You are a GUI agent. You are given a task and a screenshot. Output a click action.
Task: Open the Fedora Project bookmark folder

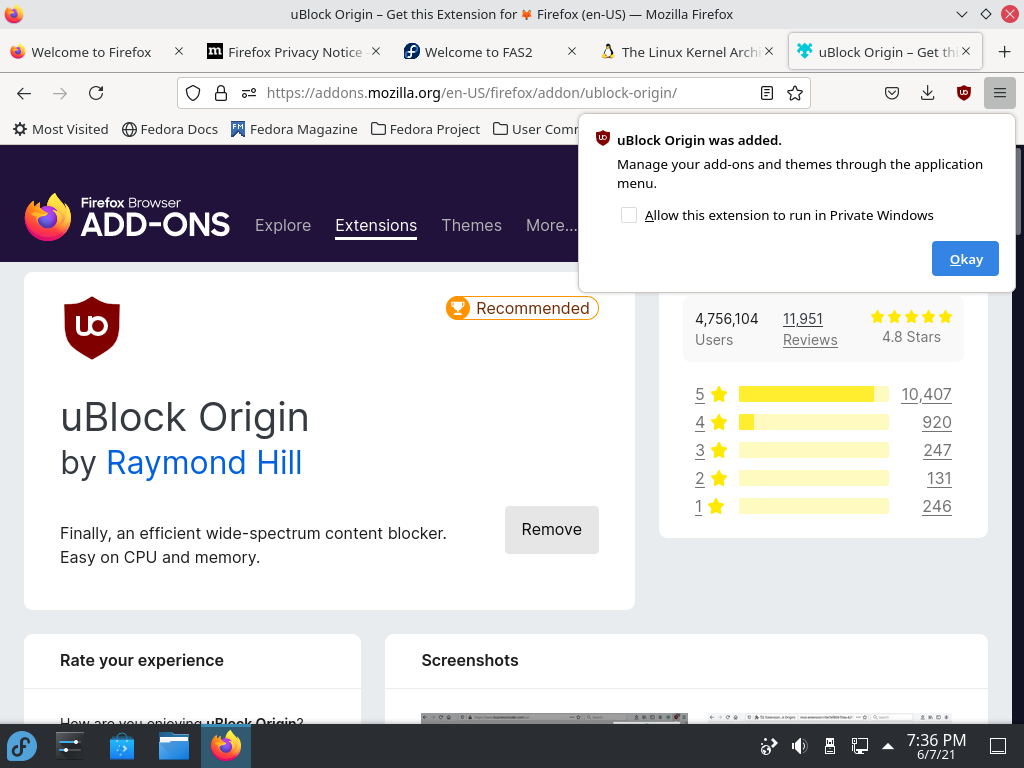[425, 129]
